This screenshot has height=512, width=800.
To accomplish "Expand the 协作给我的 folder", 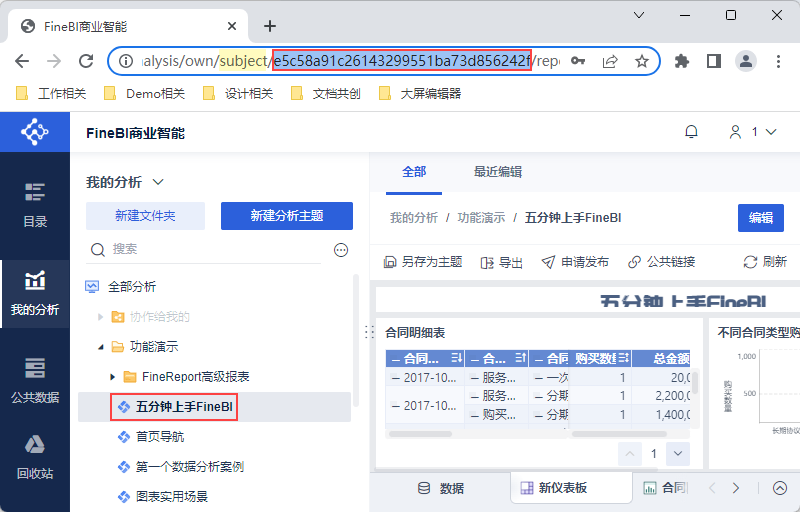I will point(101,317).
